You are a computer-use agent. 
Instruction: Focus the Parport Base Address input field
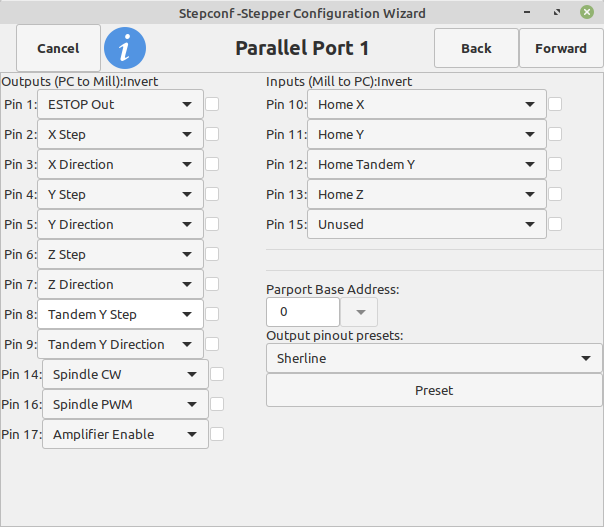[x=303, y=312]
